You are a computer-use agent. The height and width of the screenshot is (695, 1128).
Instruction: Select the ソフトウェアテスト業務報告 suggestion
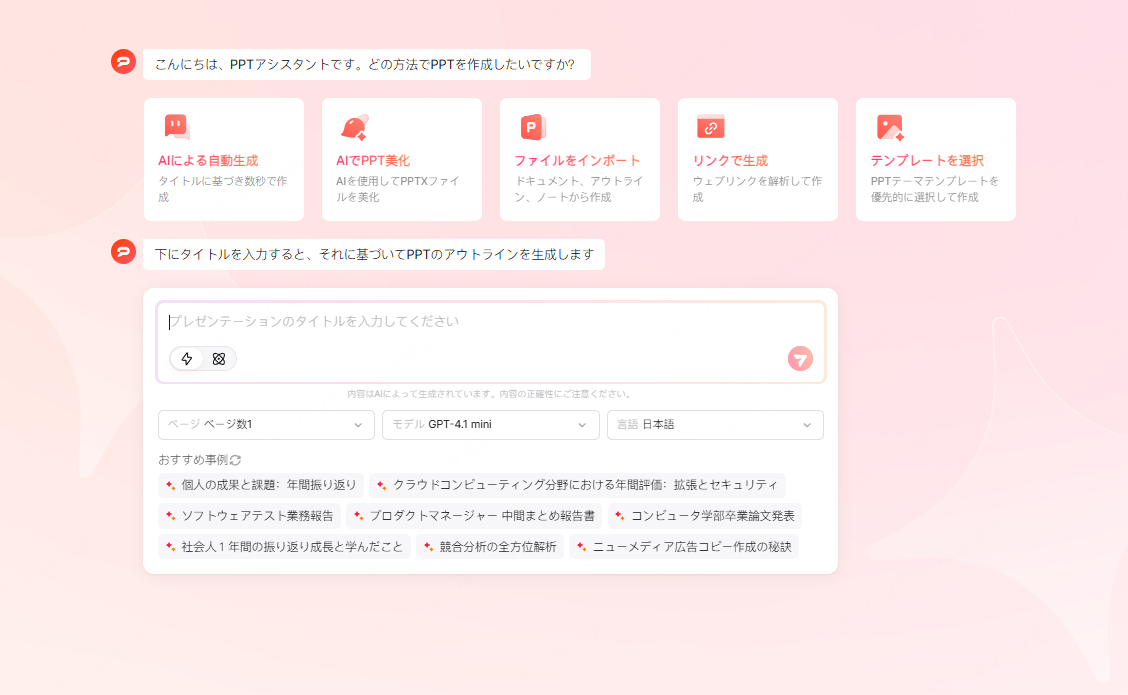coord(249,516)
